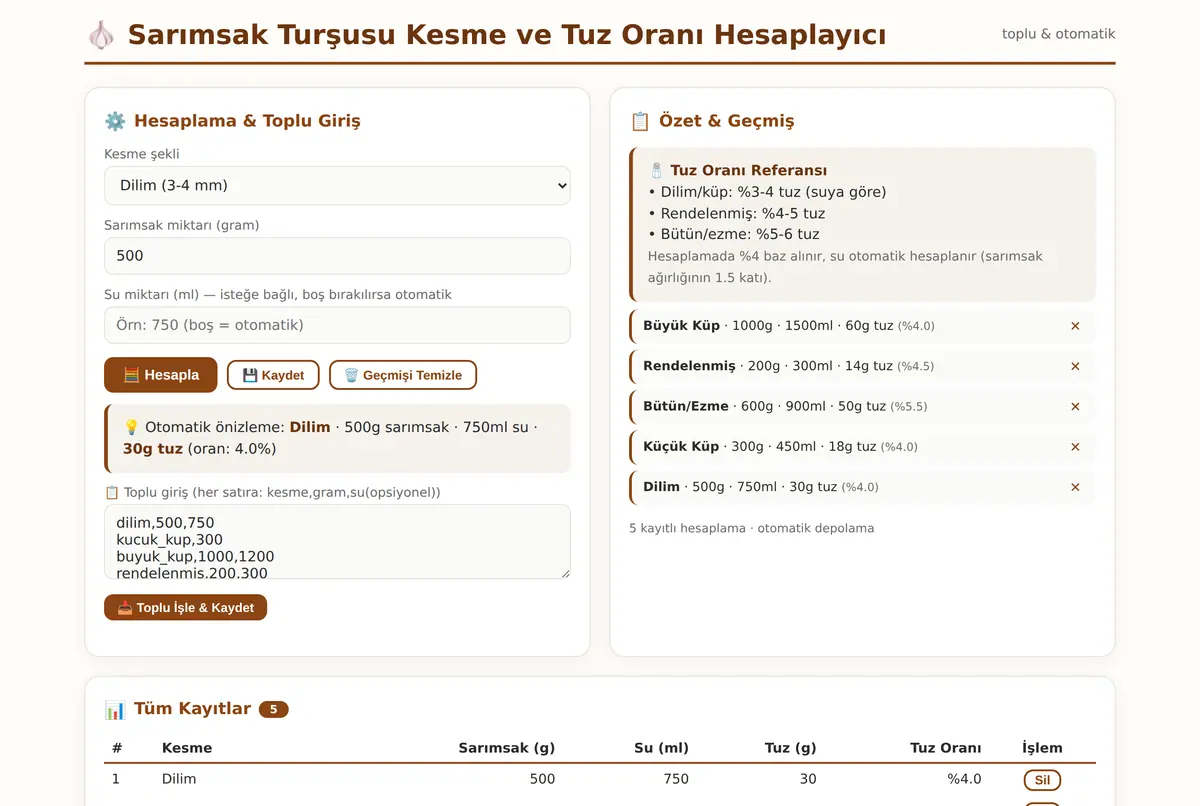Click Geçmişi Temizle button
This screenshot has height=806, width=1200.
click(x=403, y=375)
